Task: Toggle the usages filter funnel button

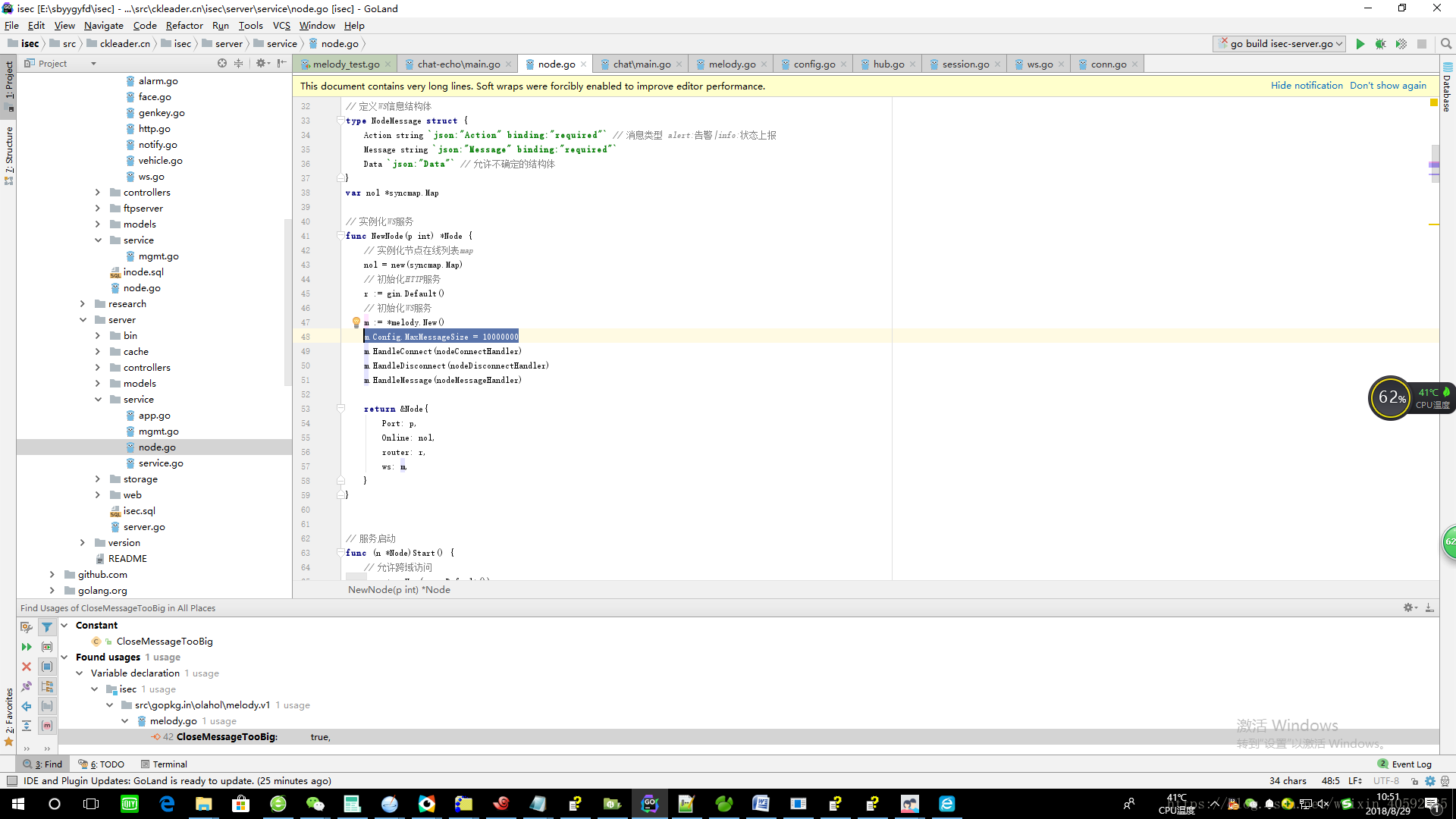Action: tap(47, 627)
